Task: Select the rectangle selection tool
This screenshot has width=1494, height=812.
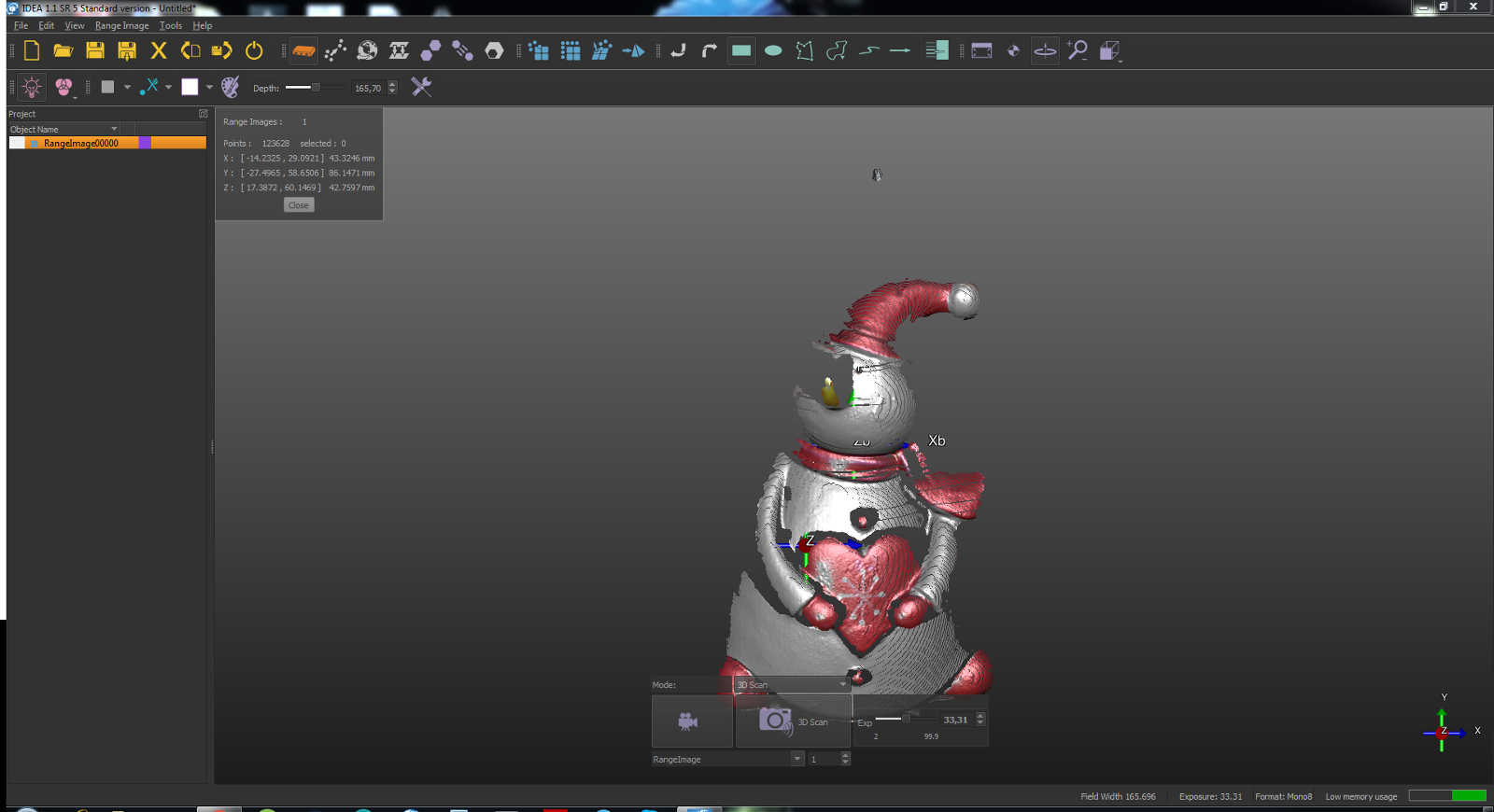Action: [x=741, y=50]
